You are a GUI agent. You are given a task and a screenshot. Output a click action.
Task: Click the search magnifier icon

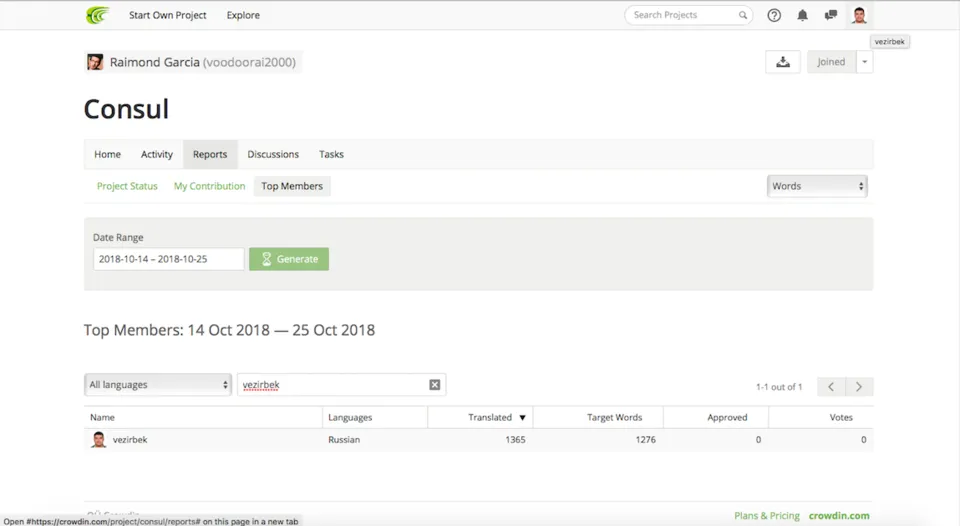point(743,15)
